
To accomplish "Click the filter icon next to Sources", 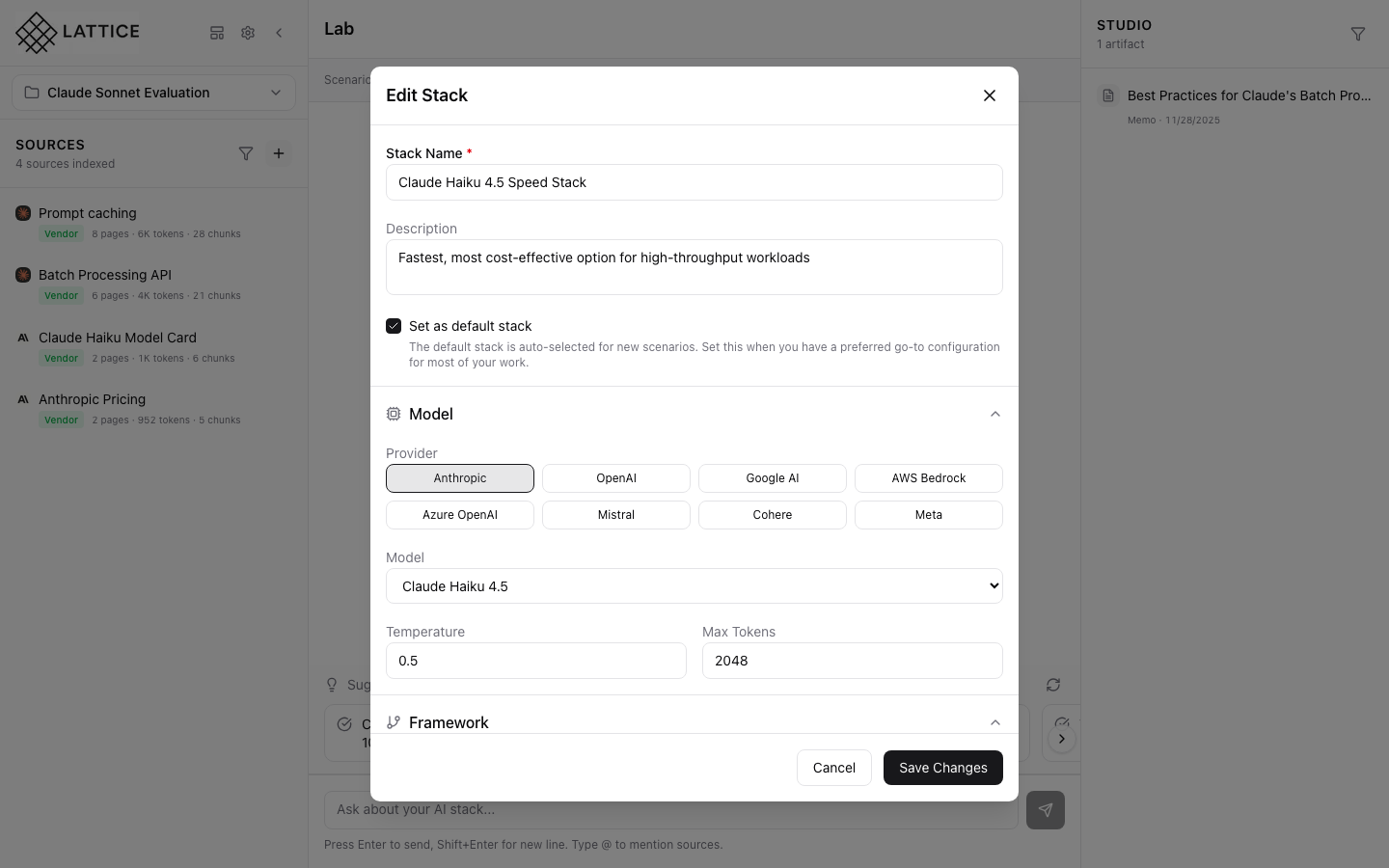I will (x=246, y=153).
